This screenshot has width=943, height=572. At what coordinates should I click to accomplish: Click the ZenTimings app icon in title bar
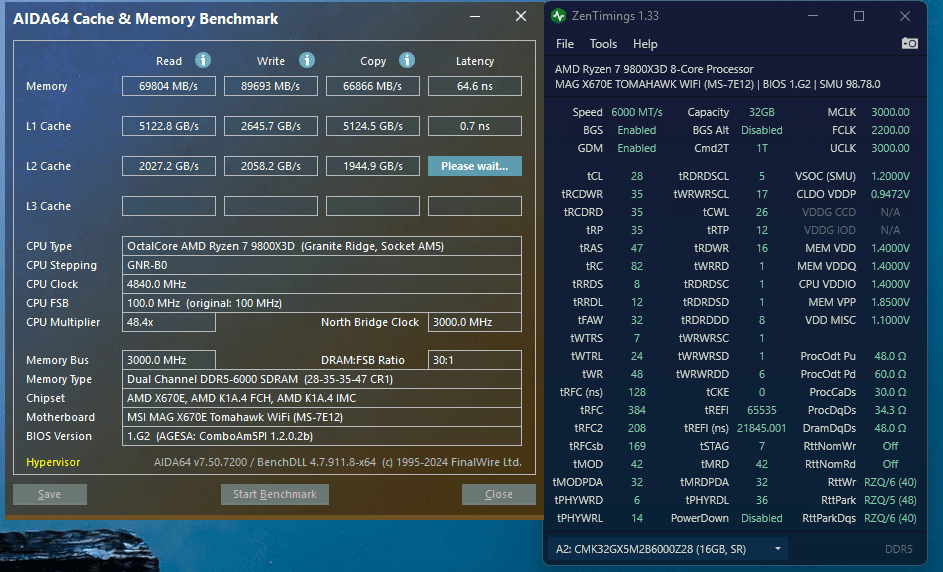coord(559,16)
